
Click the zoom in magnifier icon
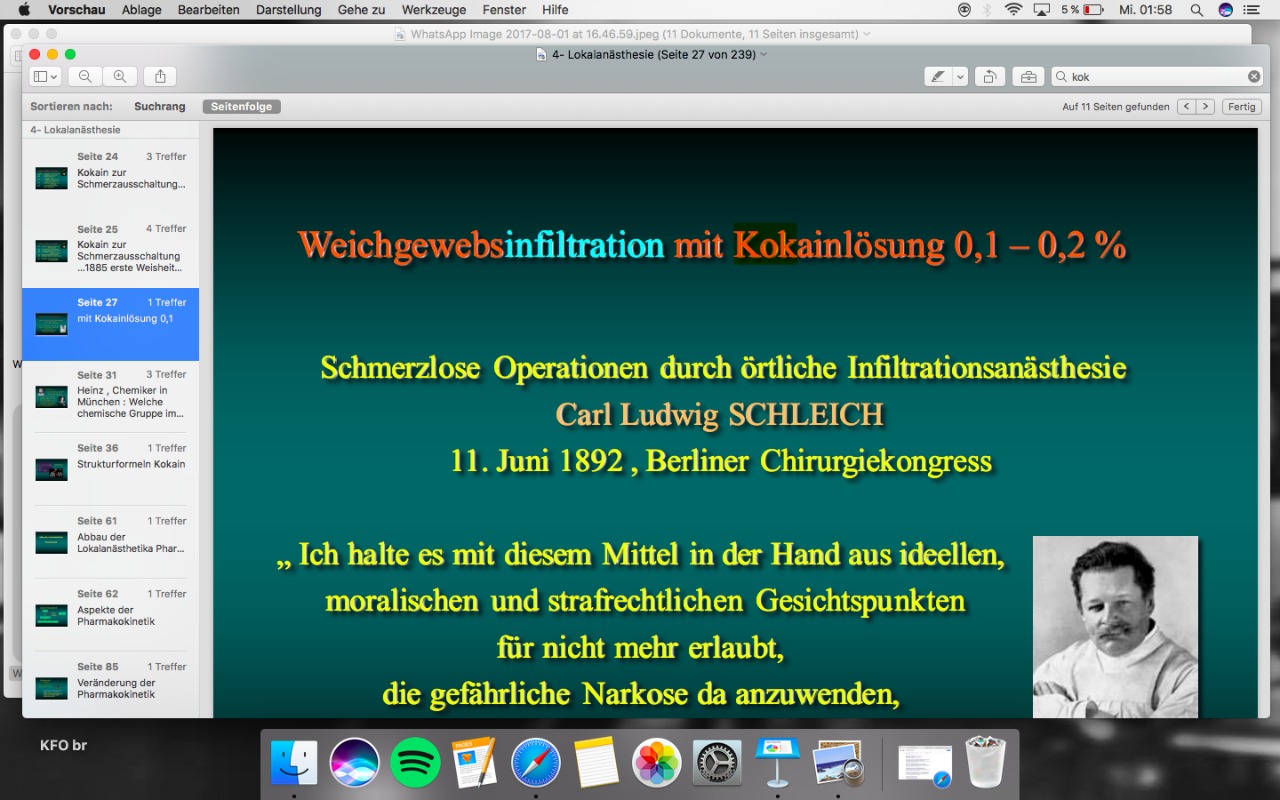120,77
